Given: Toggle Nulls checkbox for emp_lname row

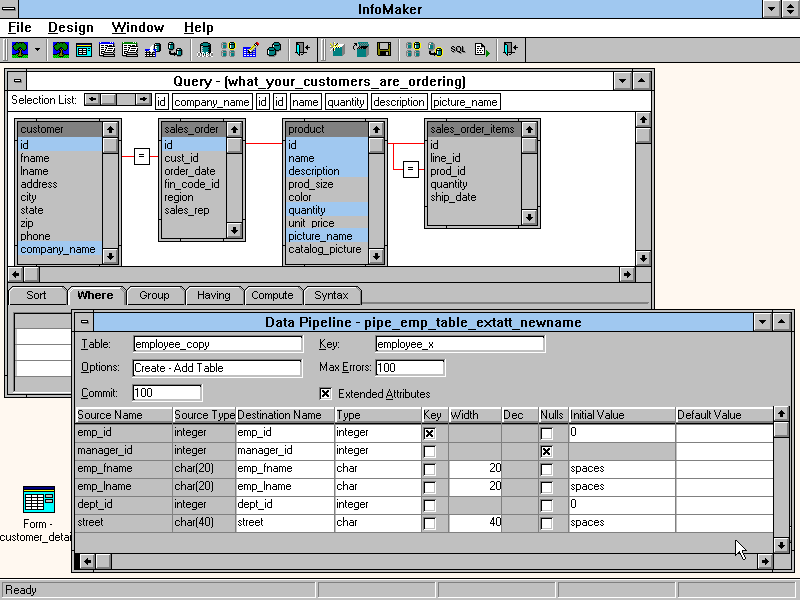Looking at the screenshot, I should (546, 487).
